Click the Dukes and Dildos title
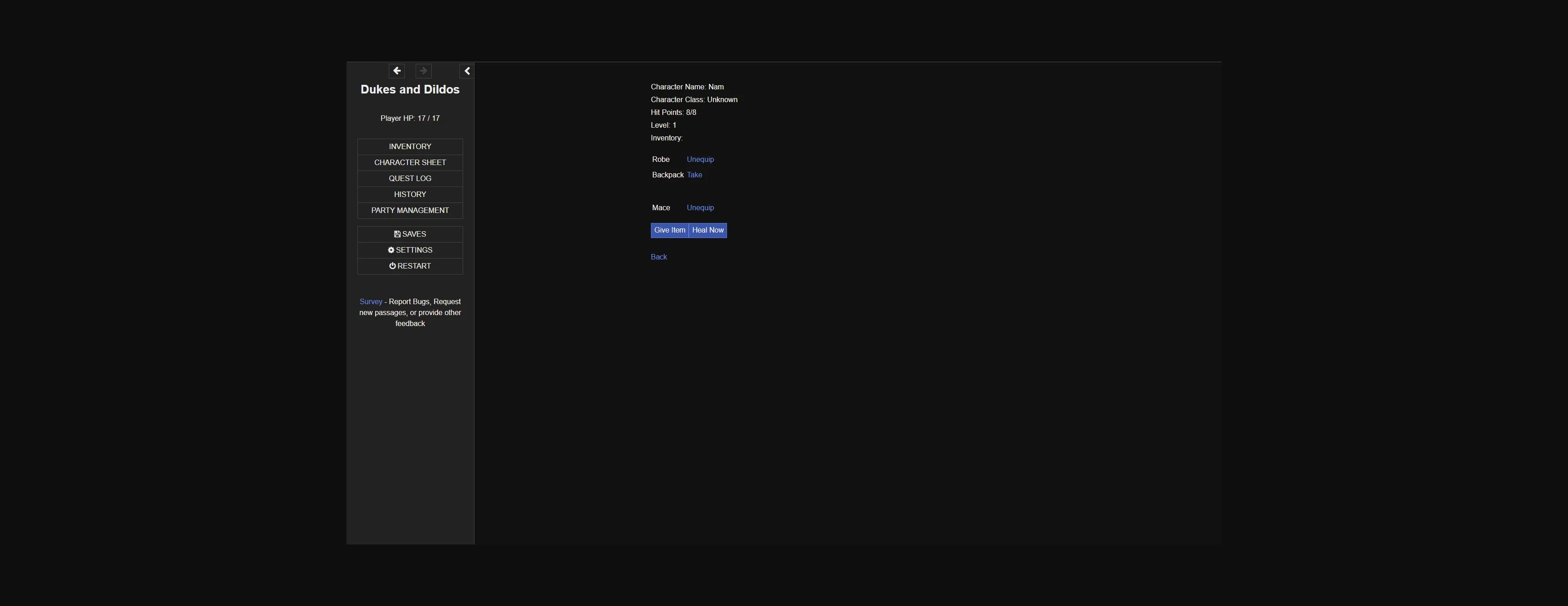Viewport: 1568px width, 606px height. (410, 89)
